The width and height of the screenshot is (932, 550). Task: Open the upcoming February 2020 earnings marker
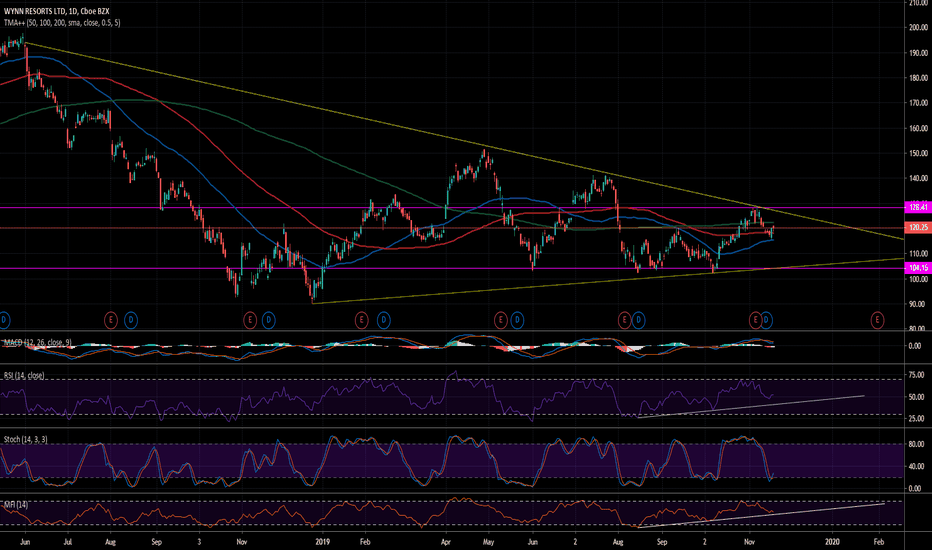tap(877, 320)
